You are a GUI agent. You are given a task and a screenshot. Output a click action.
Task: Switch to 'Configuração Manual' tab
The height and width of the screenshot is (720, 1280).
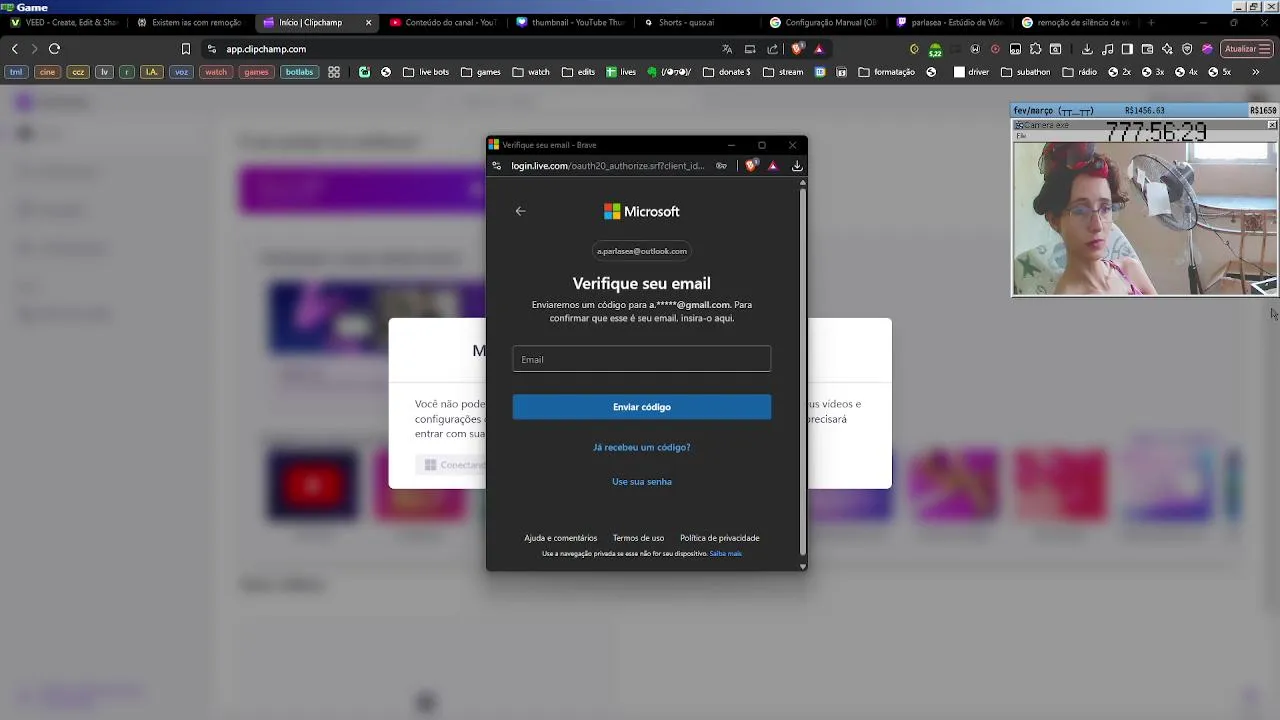(x=826, y=22)
